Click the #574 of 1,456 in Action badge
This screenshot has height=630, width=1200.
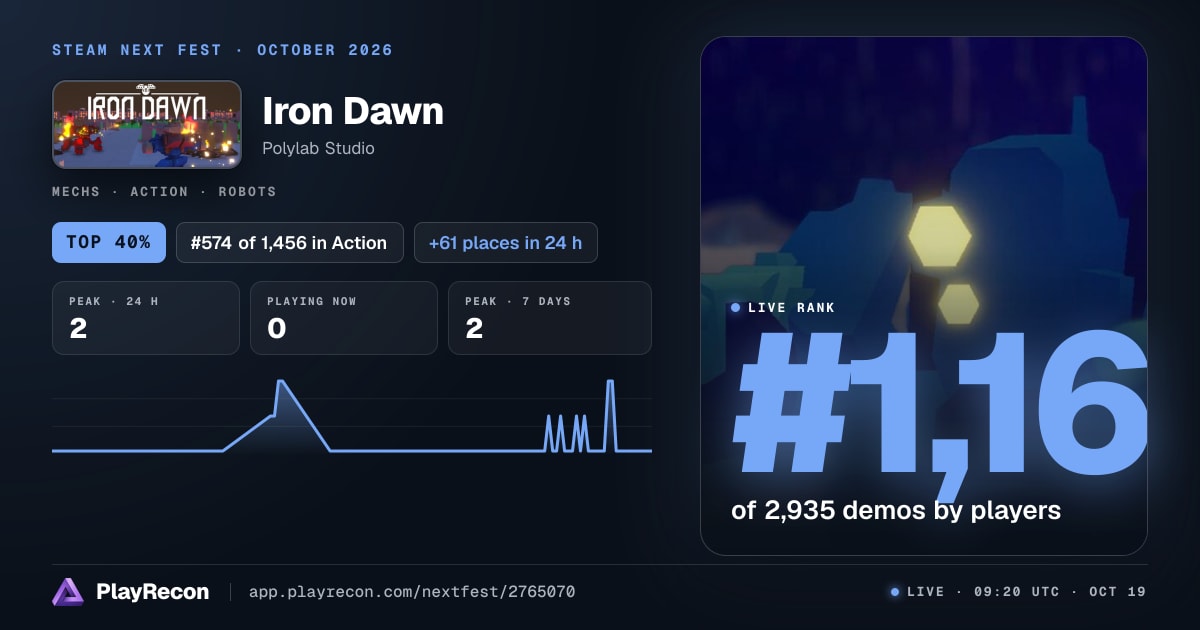(x=290, y=242)
